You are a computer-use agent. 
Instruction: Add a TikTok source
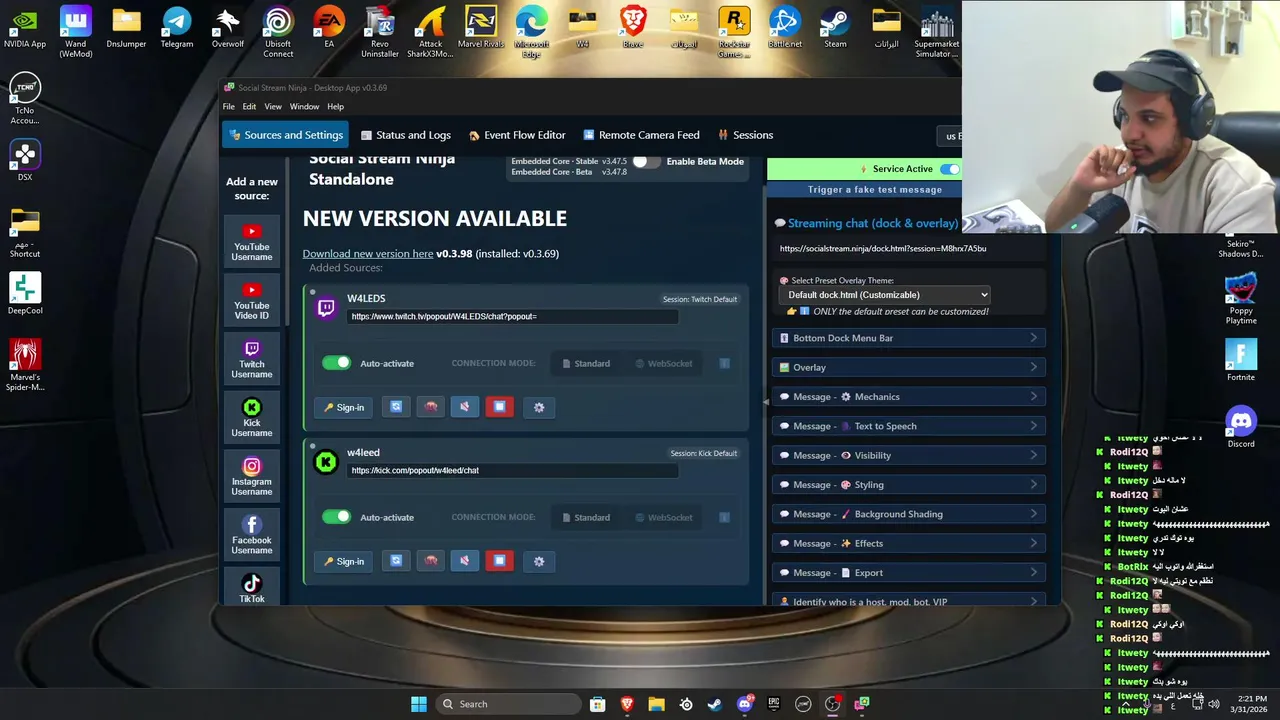[x=252, y=588]
